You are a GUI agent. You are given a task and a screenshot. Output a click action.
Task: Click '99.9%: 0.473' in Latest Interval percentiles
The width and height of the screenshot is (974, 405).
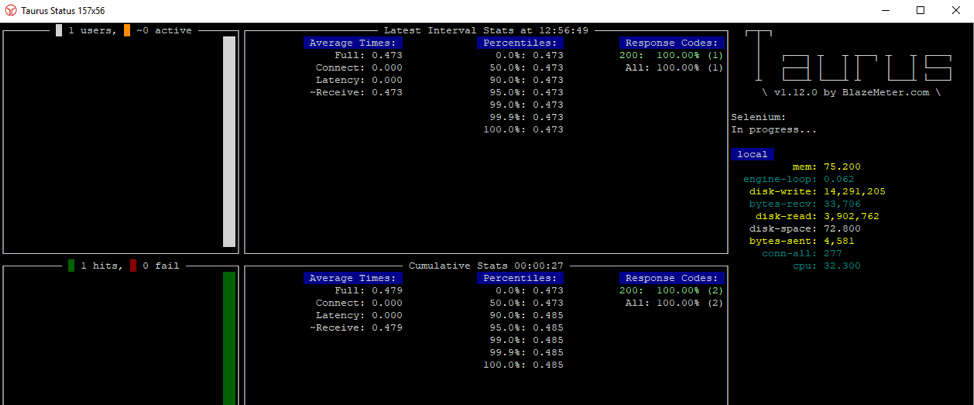[x=526, y=117]
